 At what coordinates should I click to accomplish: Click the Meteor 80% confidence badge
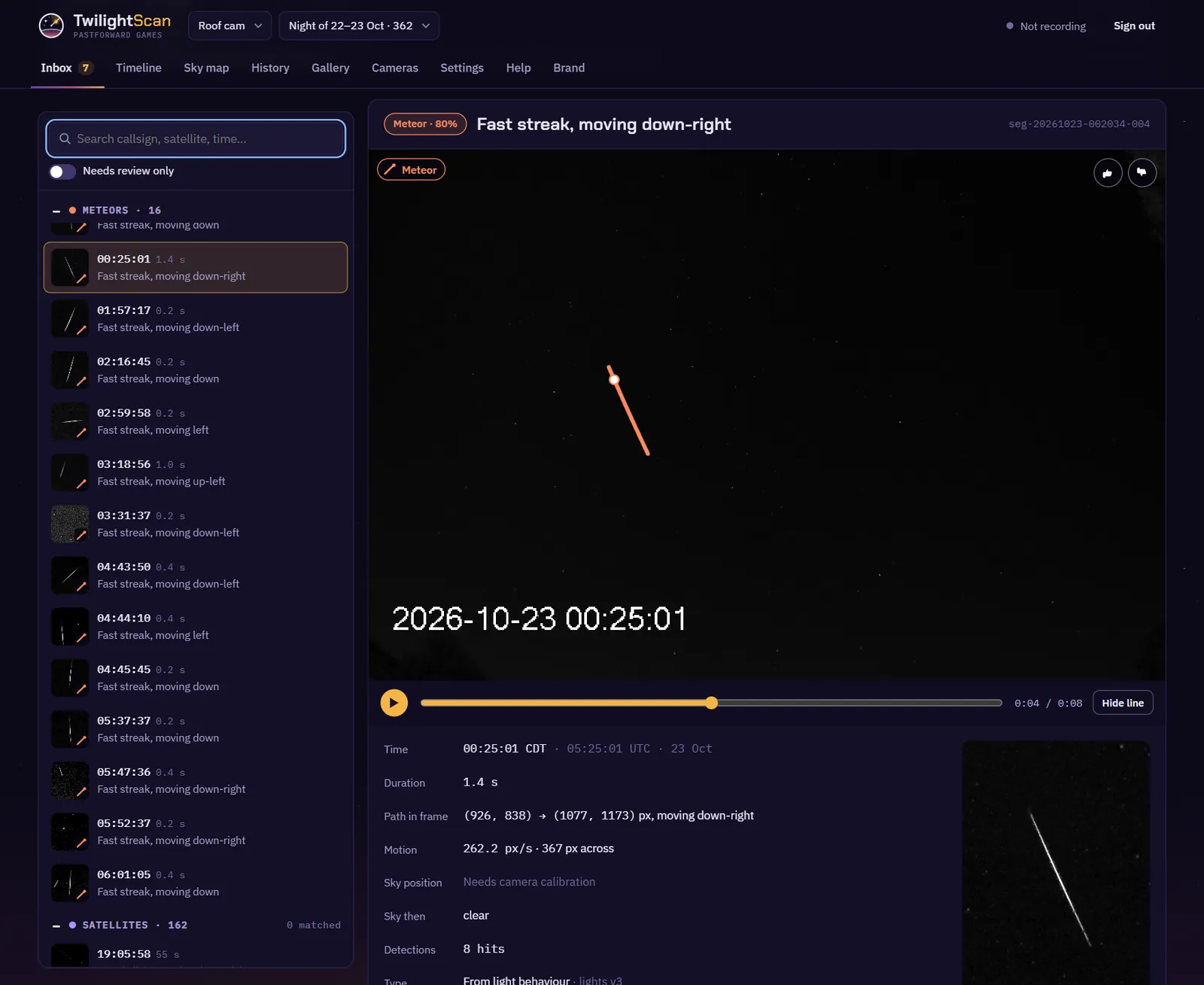pos(425,124)
